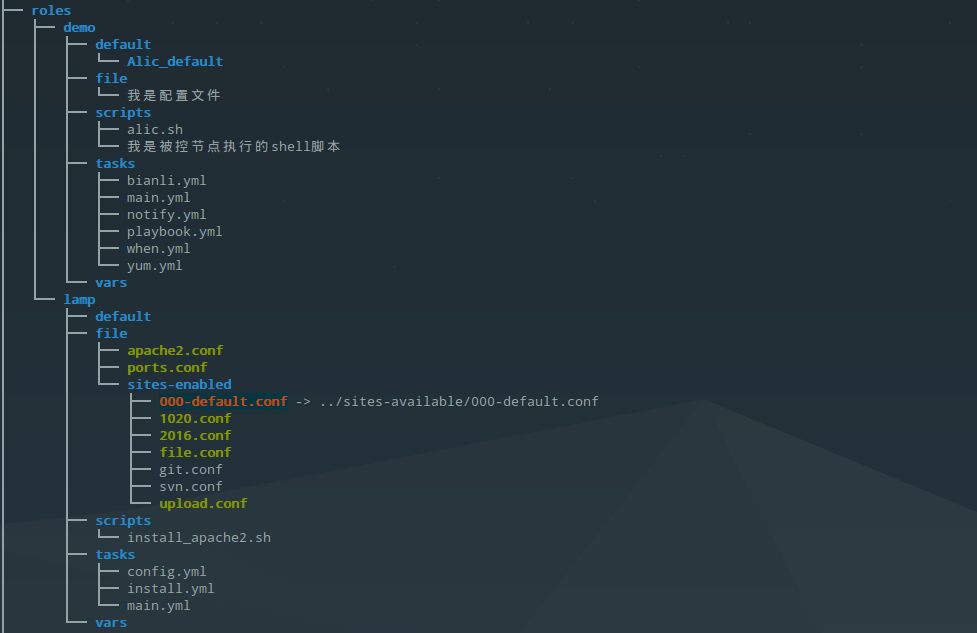
Task: Click 2016.conf file name
Action: [x=195, y=435]
